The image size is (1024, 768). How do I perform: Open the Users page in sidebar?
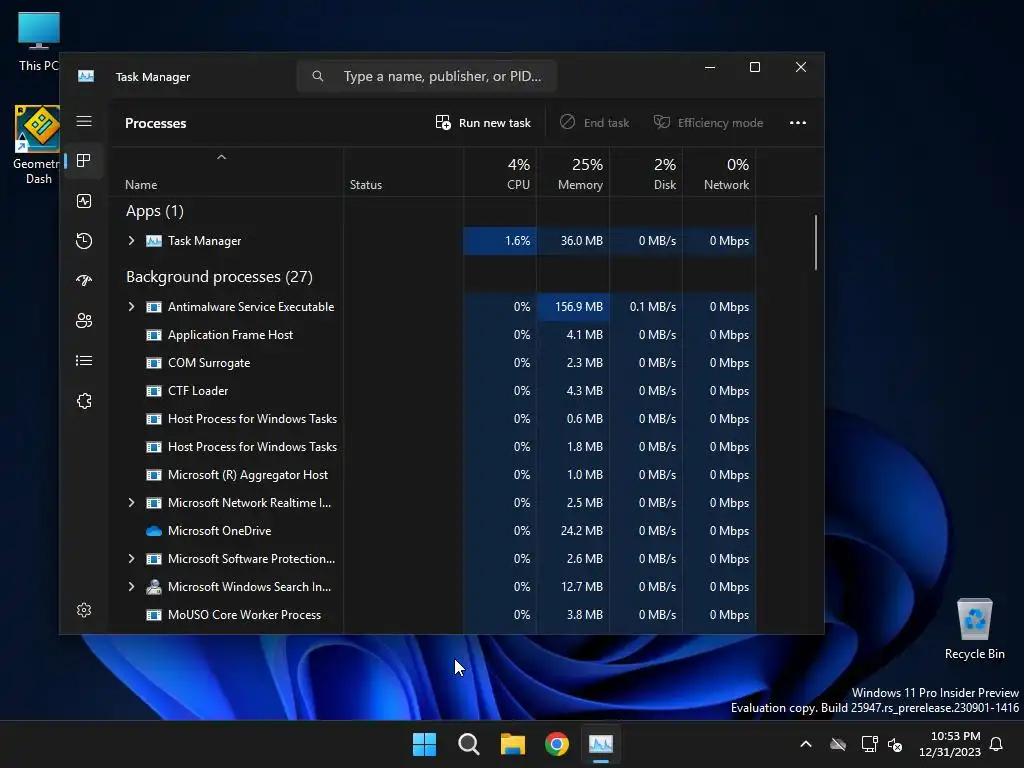click(x=84, y=321)
